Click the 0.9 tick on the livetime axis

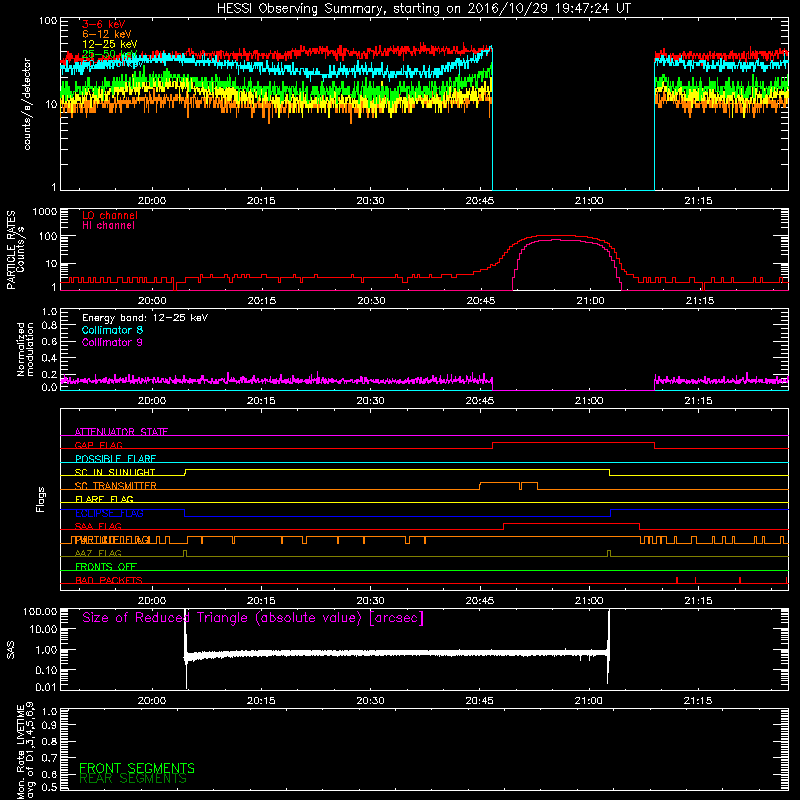click(x=49, y=725)
